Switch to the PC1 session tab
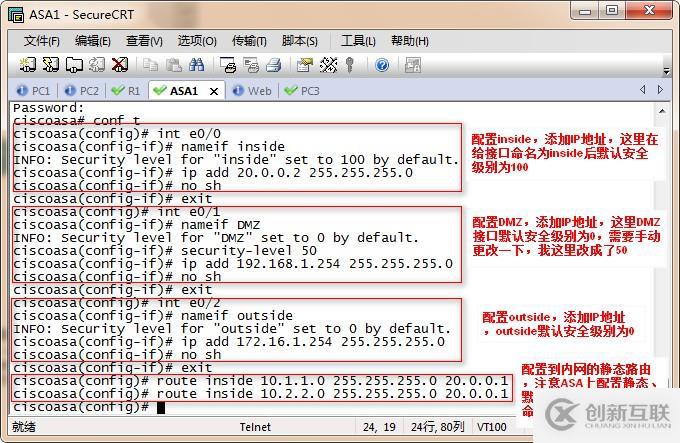This screenshot has width=680, height=443. coord(34,91)
